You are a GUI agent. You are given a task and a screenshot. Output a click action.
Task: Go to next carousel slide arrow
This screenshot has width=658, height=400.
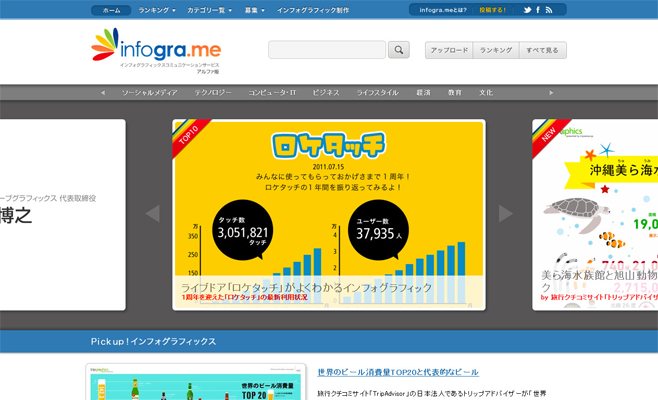[506, 213]
